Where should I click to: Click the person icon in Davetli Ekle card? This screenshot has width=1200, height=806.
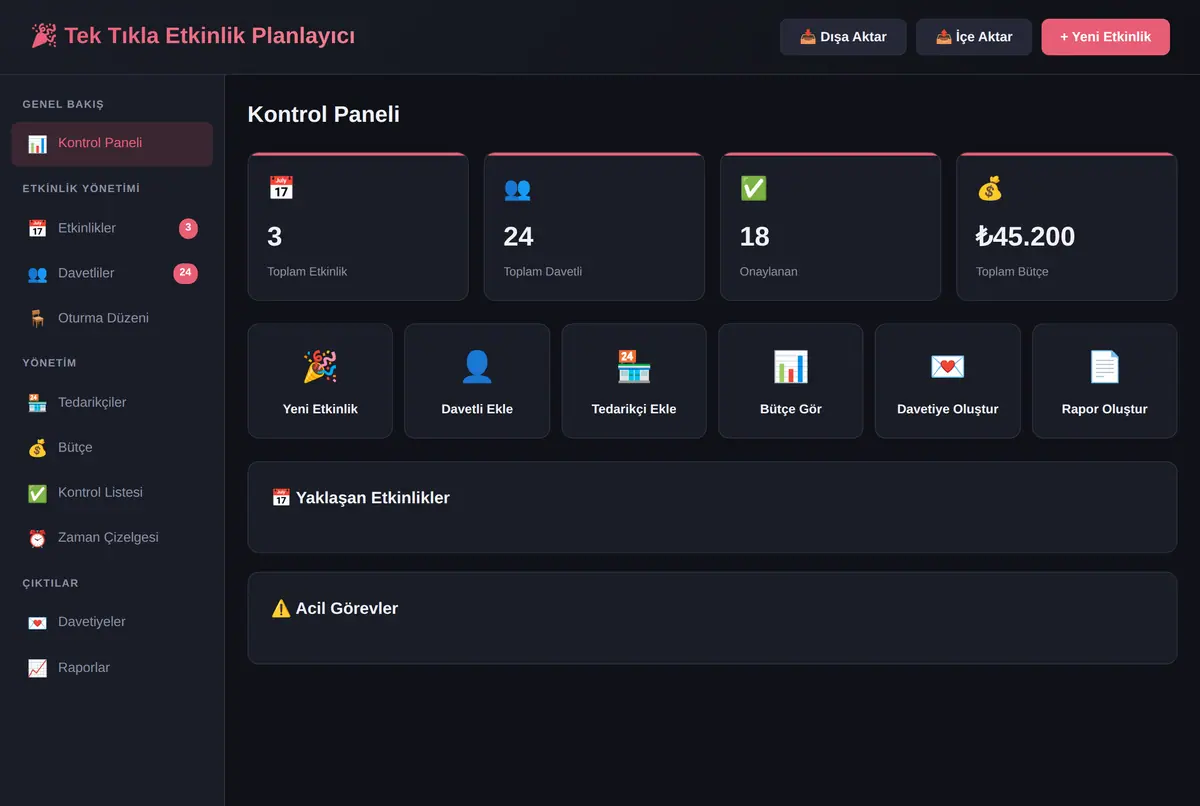477,367
